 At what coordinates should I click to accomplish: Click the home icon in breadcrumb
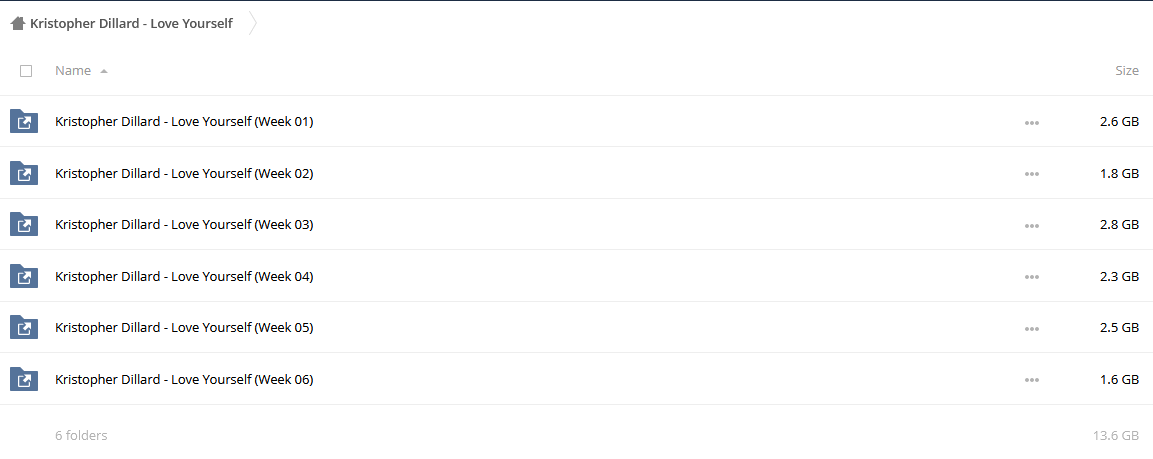18,24
